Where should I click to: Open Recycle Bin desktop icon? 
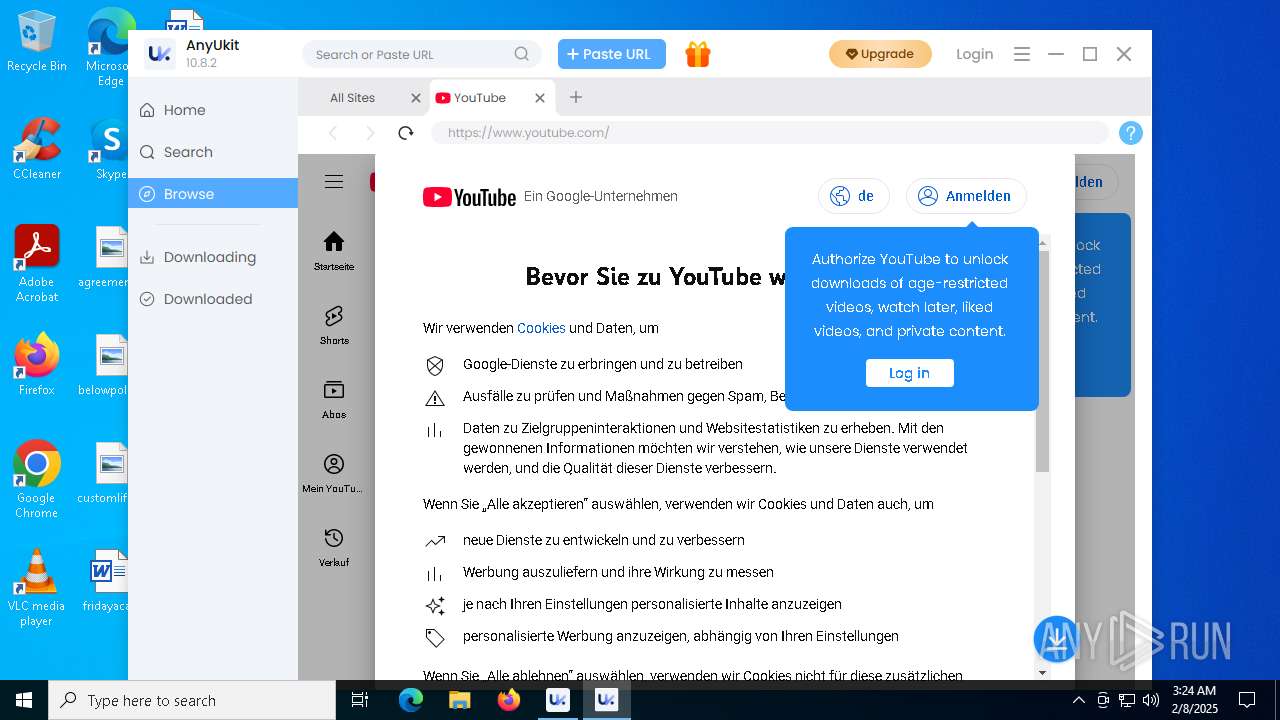[x=37, y=42]
